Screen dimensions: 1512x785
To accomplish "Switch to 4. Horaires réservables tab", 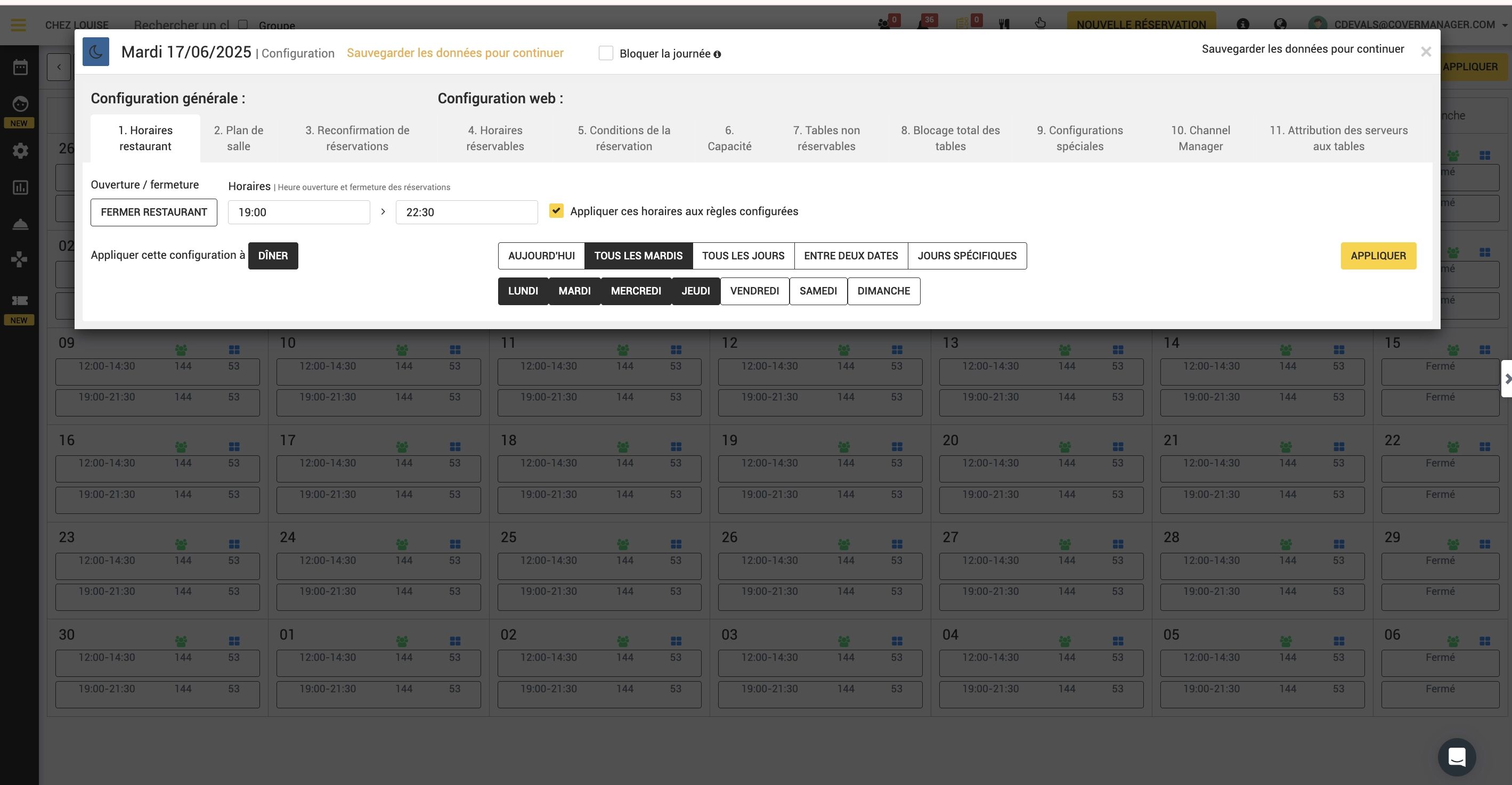I will [495, 138].
